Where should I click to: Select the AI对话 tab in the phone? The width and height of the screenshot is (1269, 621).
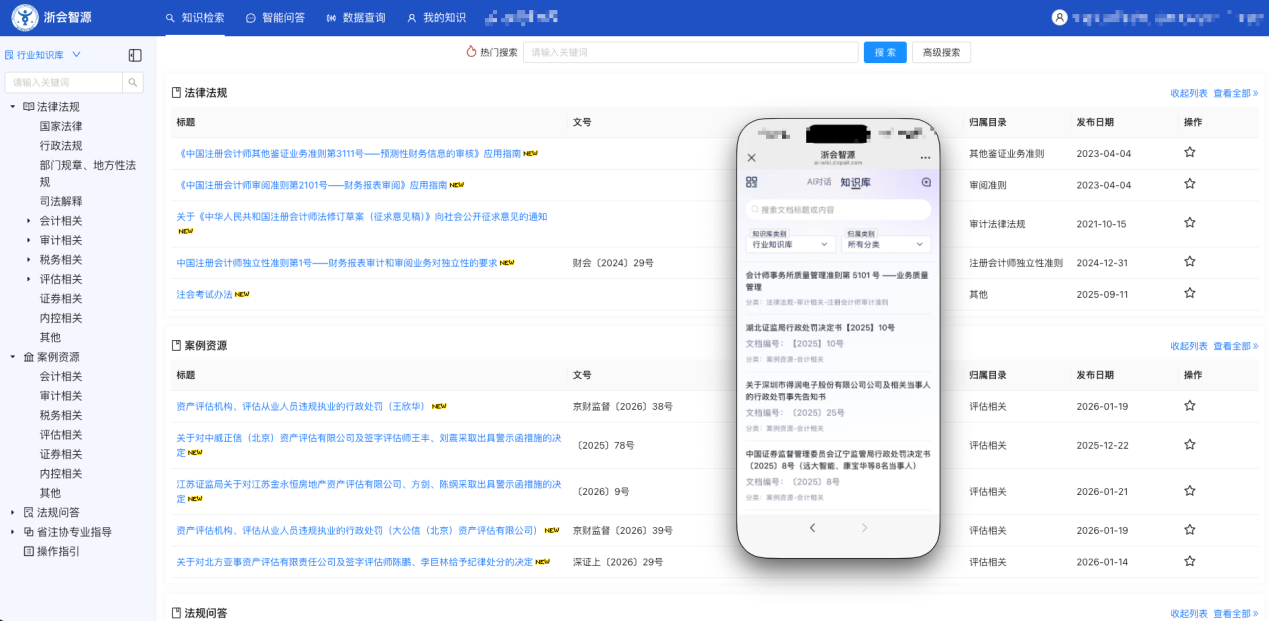820,182
